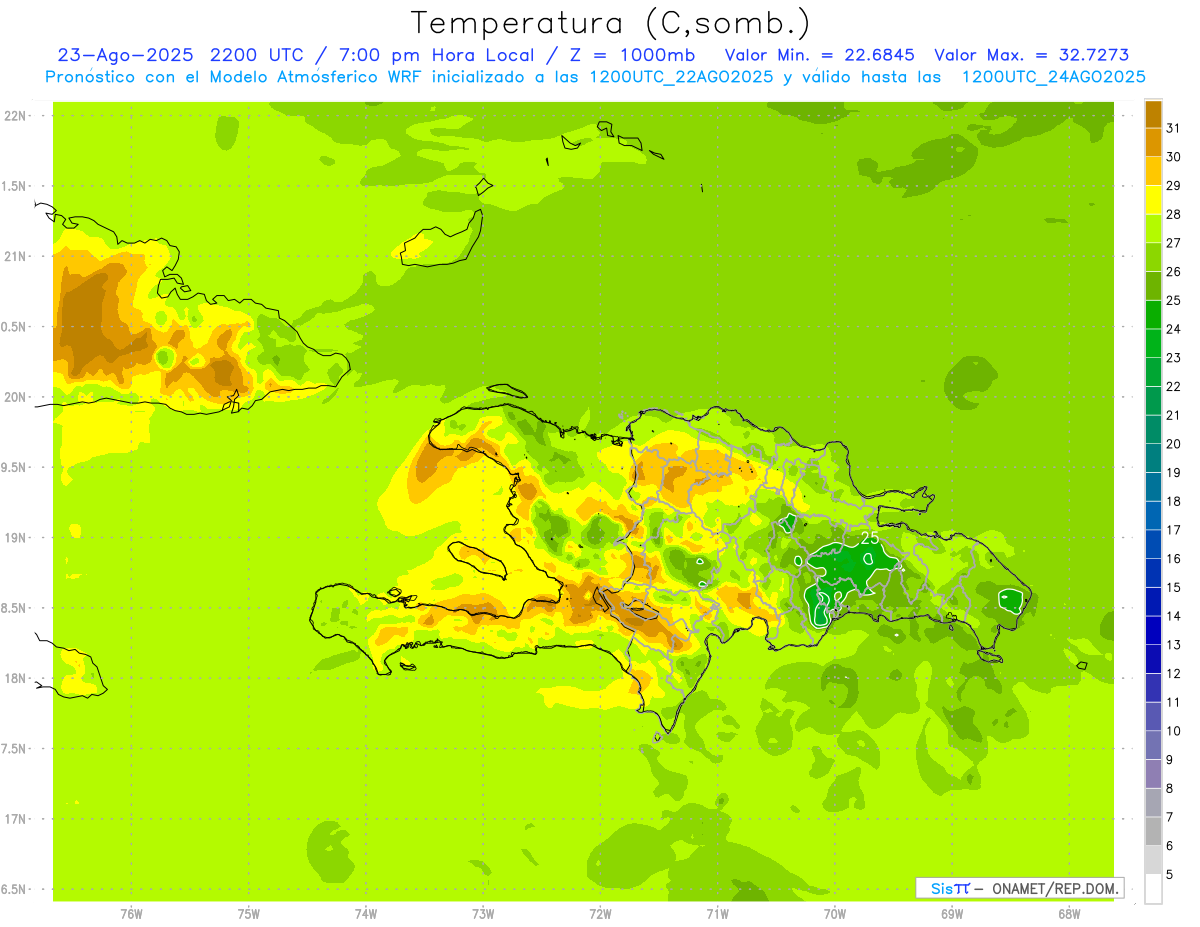Click the "75W" longitude label
1200x927 pixels.
248,914
